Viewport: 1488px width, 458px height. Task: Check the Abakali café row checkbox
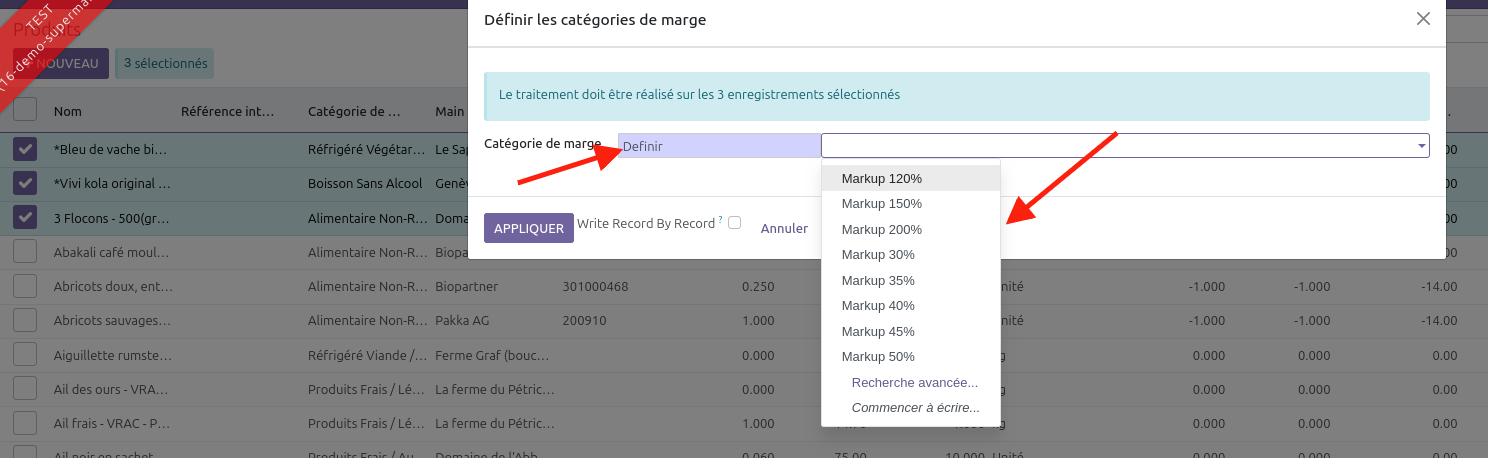pos(25,252)
